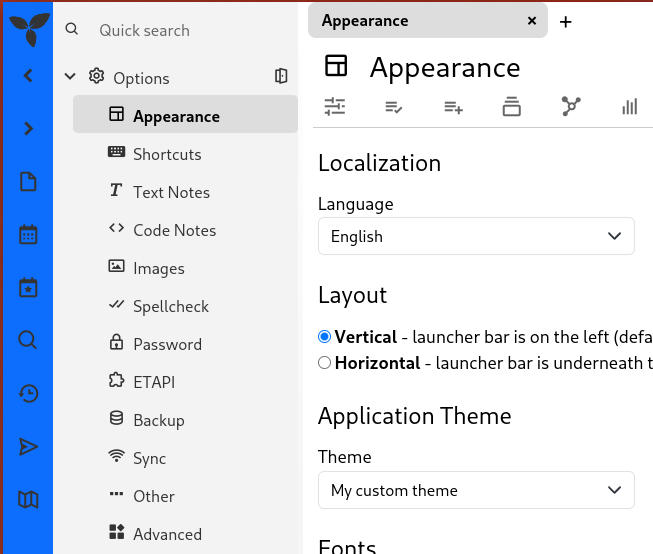Viewport: 653px width, 554px height.
Task: Open recent changes history icon
Action: click(x=28, y=394)
